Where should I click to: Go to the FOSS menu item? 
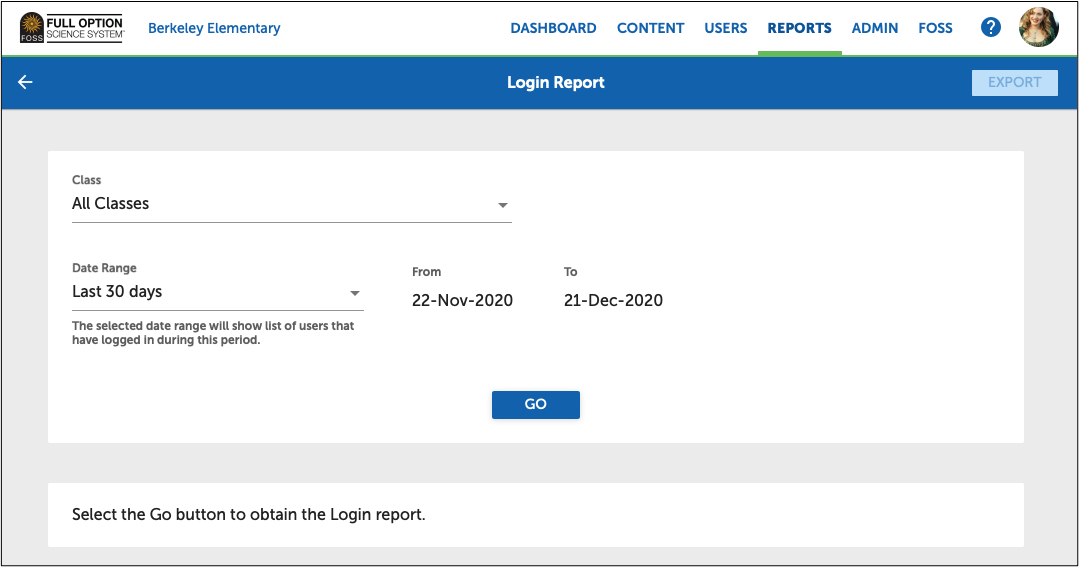(935, 28)
